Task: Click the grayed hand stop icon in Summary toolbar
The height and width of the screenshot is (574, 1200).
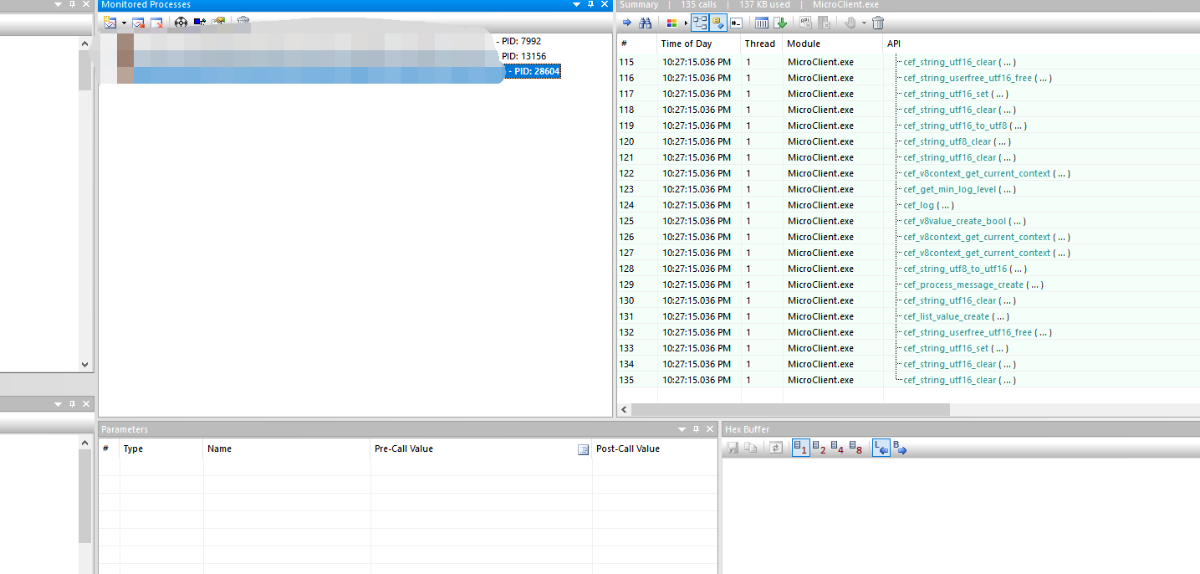Action: [849, 22]
